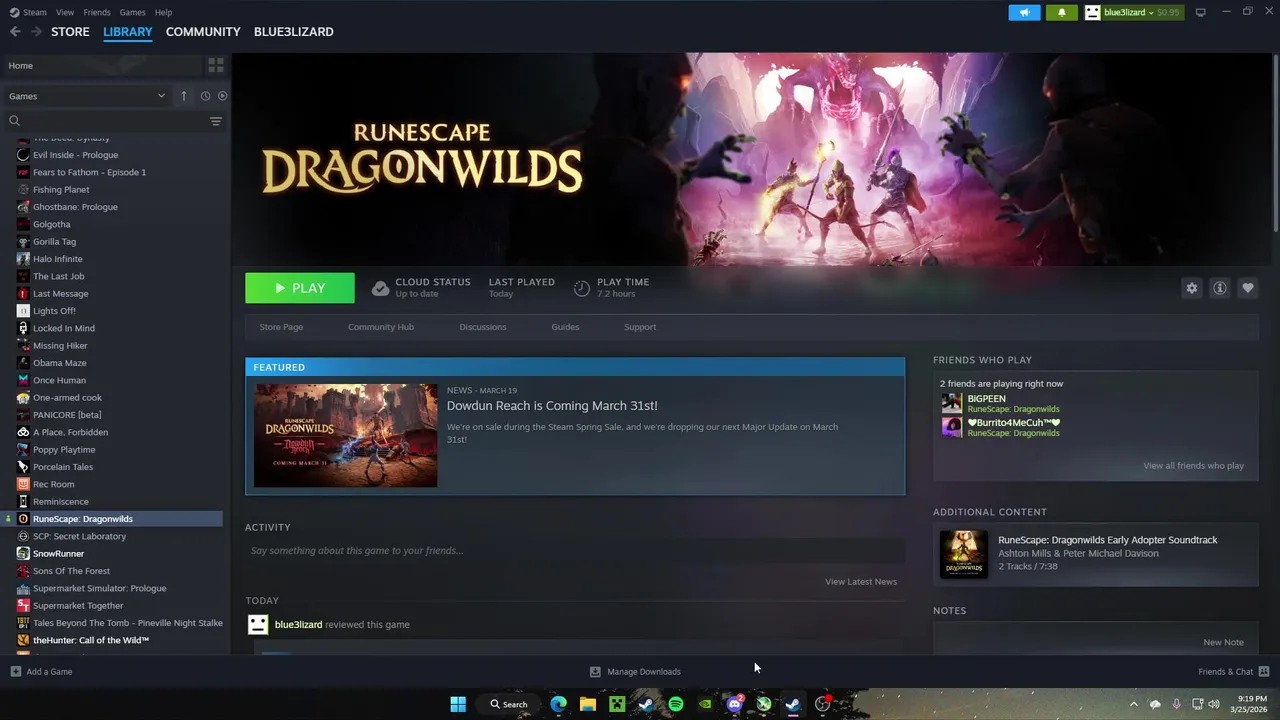Click the main page vertical scrollbar
The height and width of the screenshot is (720, 1280).
pos(1274,145)
